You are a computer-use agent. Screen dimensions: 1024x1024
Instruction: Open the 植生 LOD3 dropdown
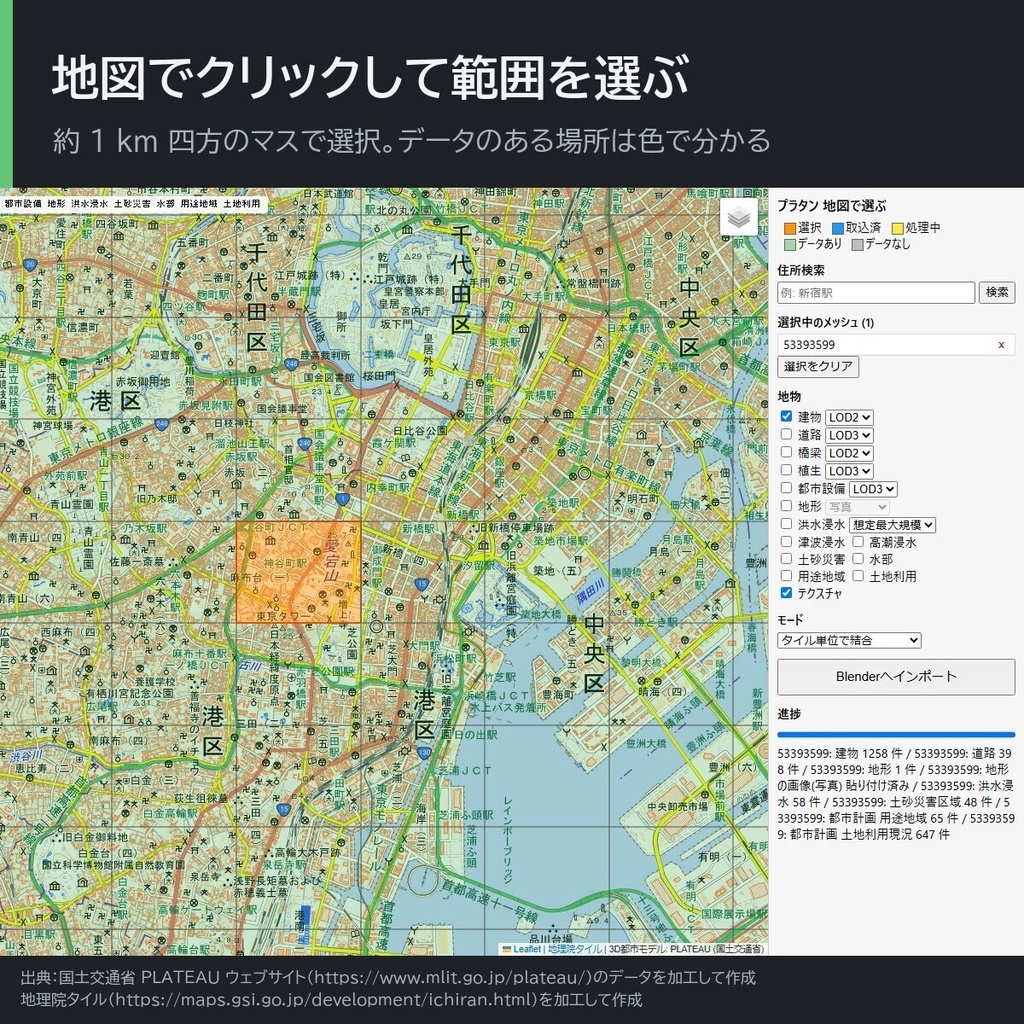[849, 471]
